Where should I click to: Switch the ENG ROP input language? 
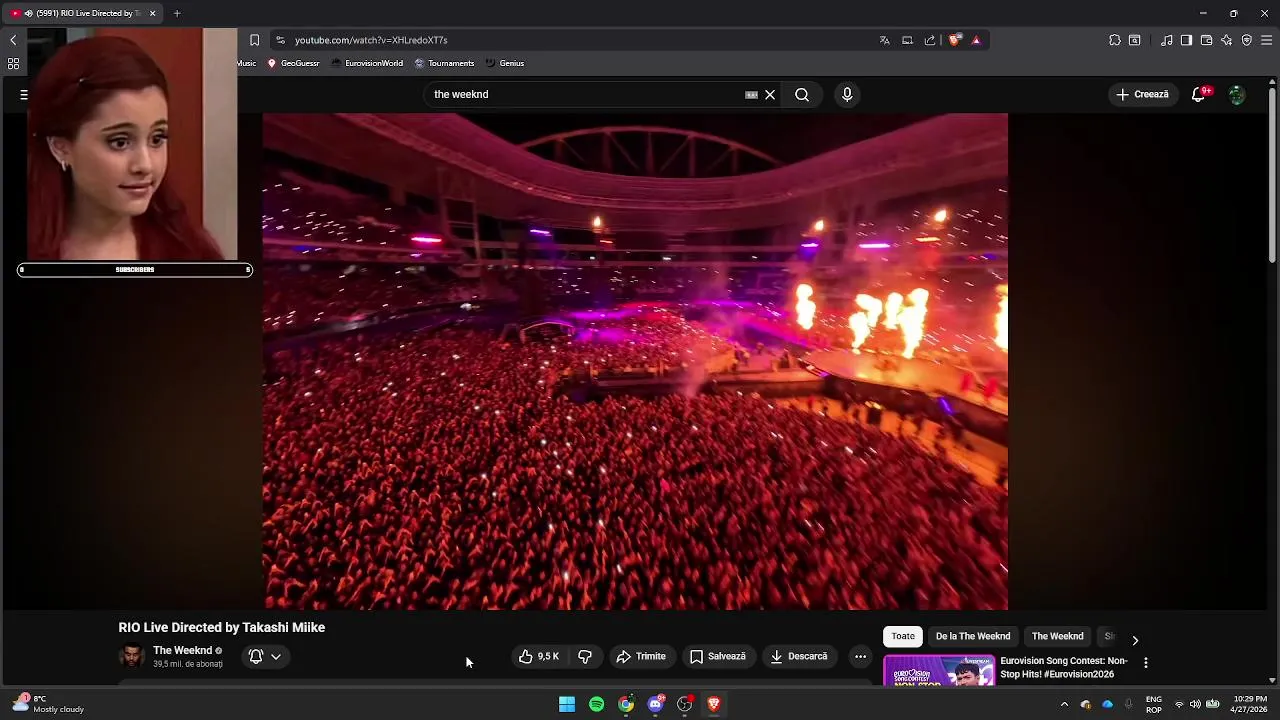point(1153,704)
